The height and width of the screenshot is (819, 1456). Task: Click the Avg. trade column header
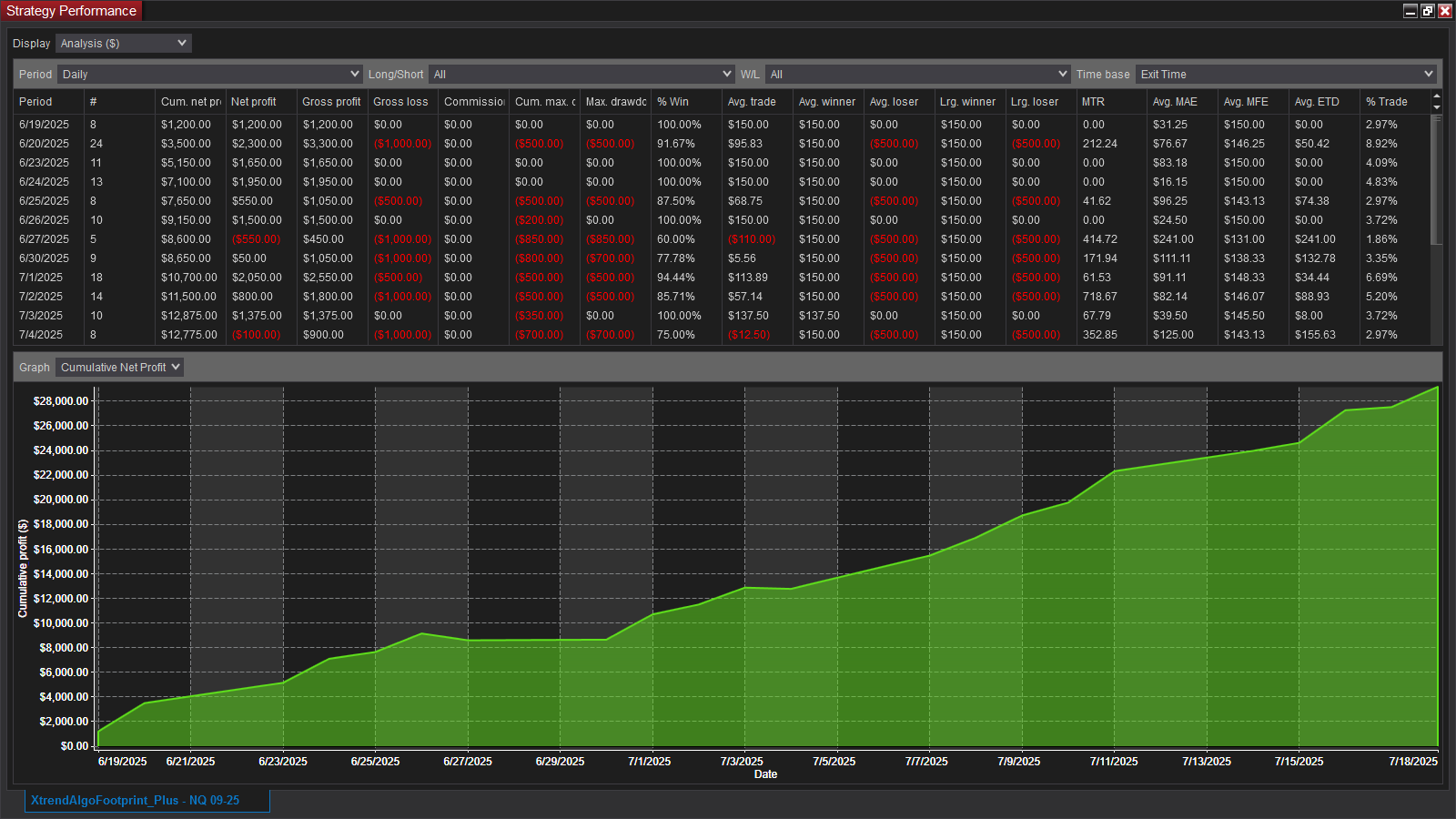[x=758, y=101]
